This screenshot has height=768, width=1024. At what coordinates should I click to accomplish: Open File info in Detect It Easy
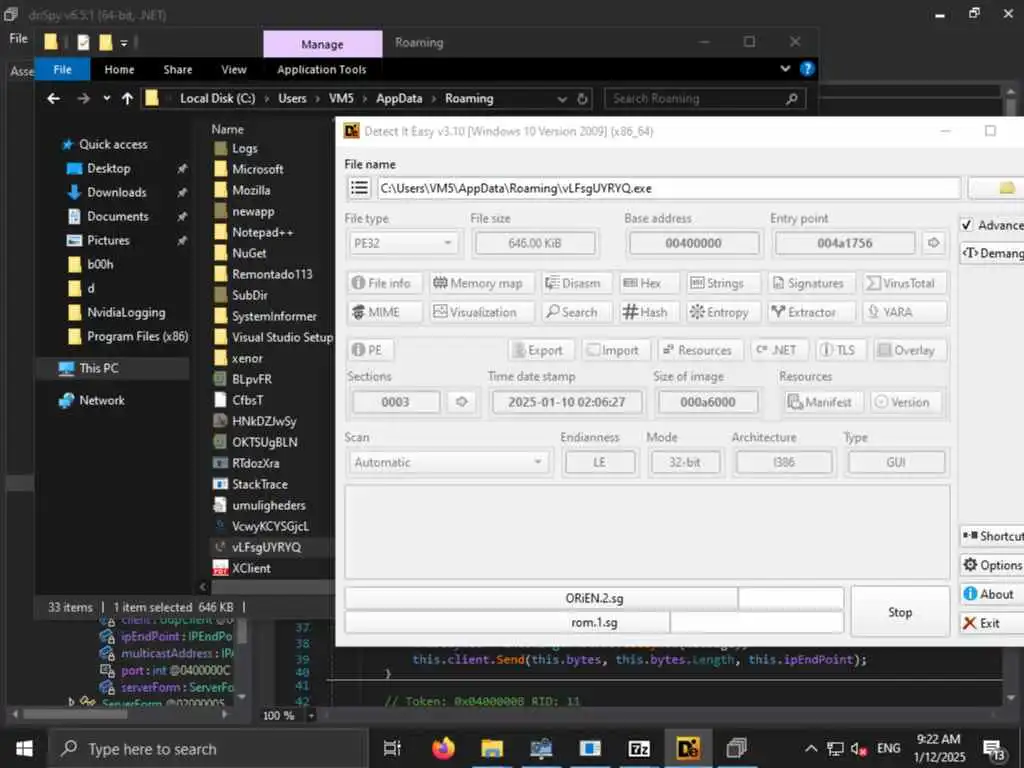pyautogui.click(x=385, y=283)
